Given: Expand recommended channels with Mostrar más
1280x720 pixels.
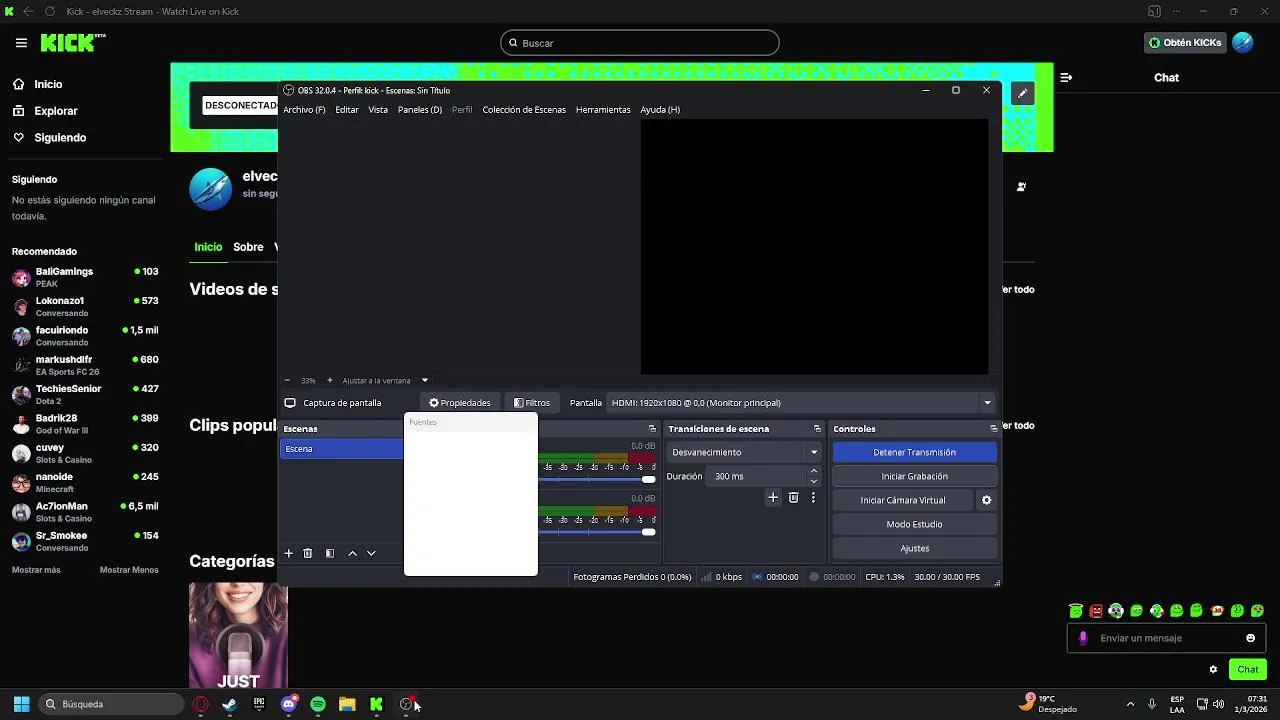Looking at the screenshot, I should pos(36,570).
